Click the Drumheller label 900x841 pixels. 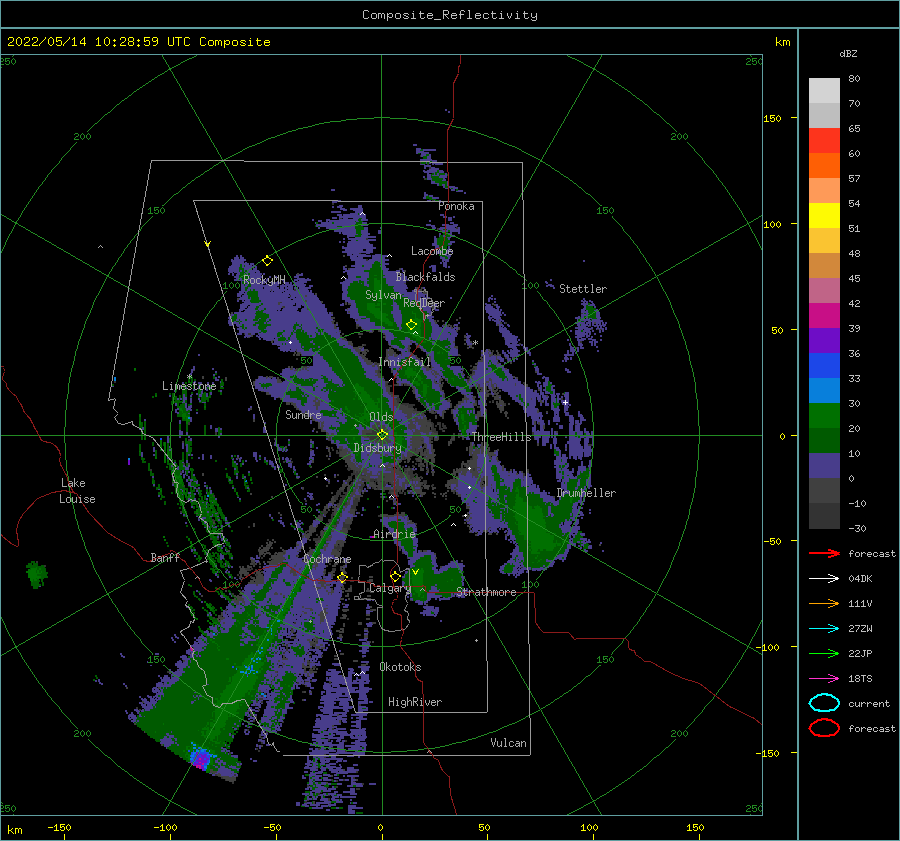[586, 493]
